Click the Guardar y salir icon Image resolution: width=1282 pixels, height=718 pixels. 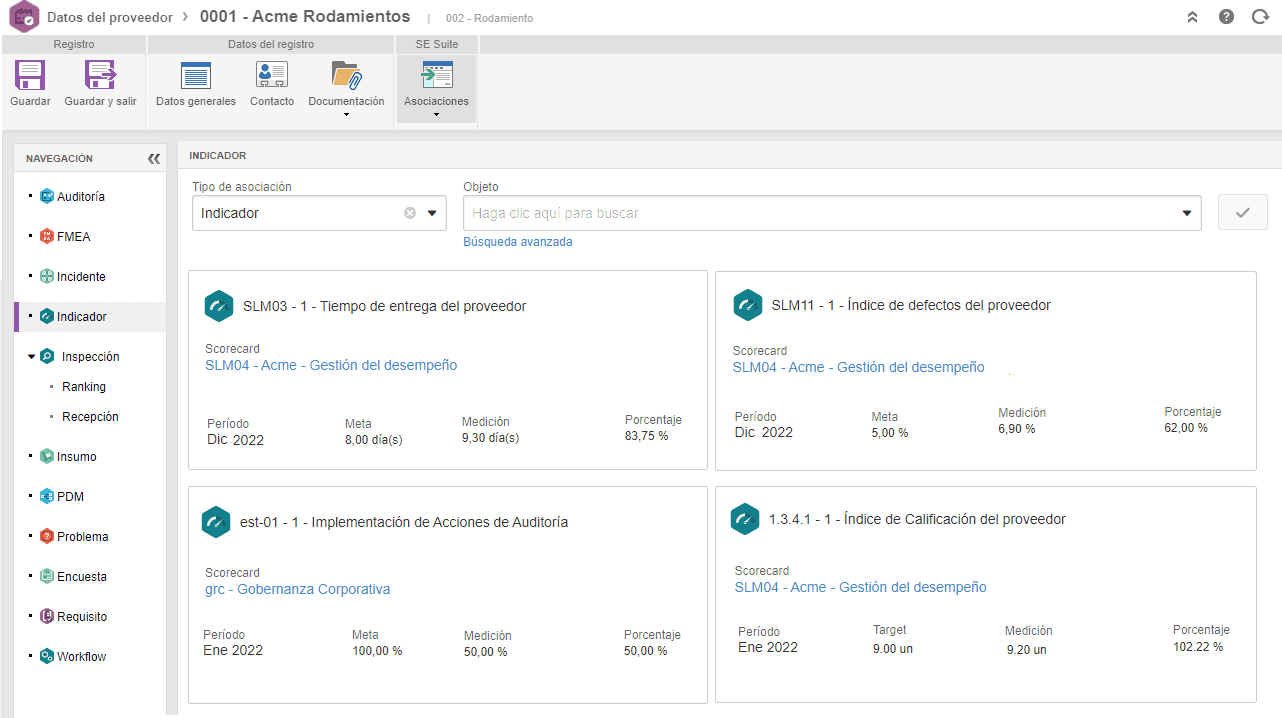pyautogui.click(x=100, y=76)
